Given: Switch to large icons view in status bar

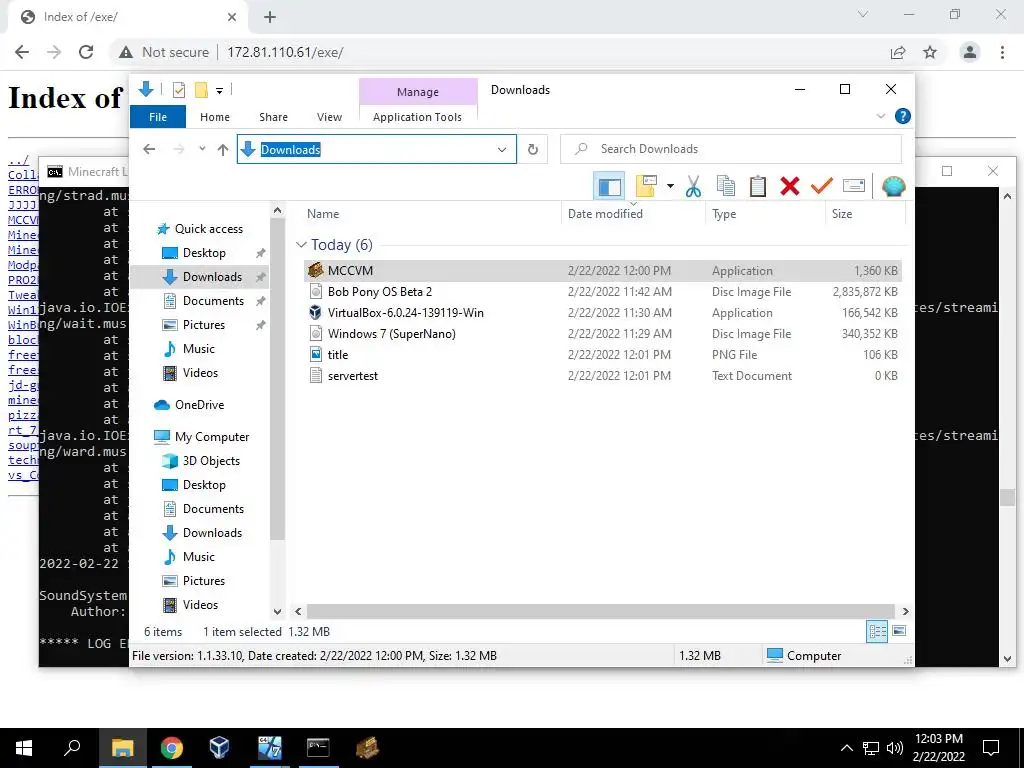Looking at the screenshot, I should click(899, 631).
